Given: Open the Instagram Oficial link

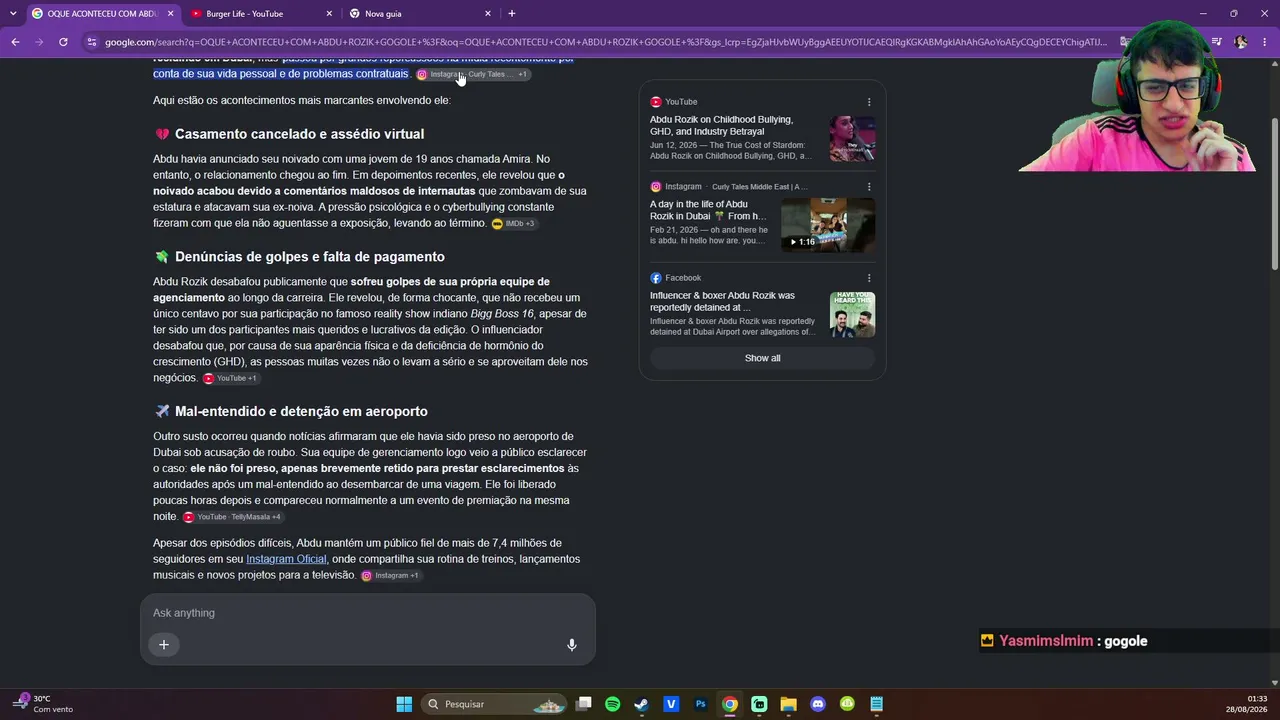Looking at the screenshot, I should tap(286, 559).
